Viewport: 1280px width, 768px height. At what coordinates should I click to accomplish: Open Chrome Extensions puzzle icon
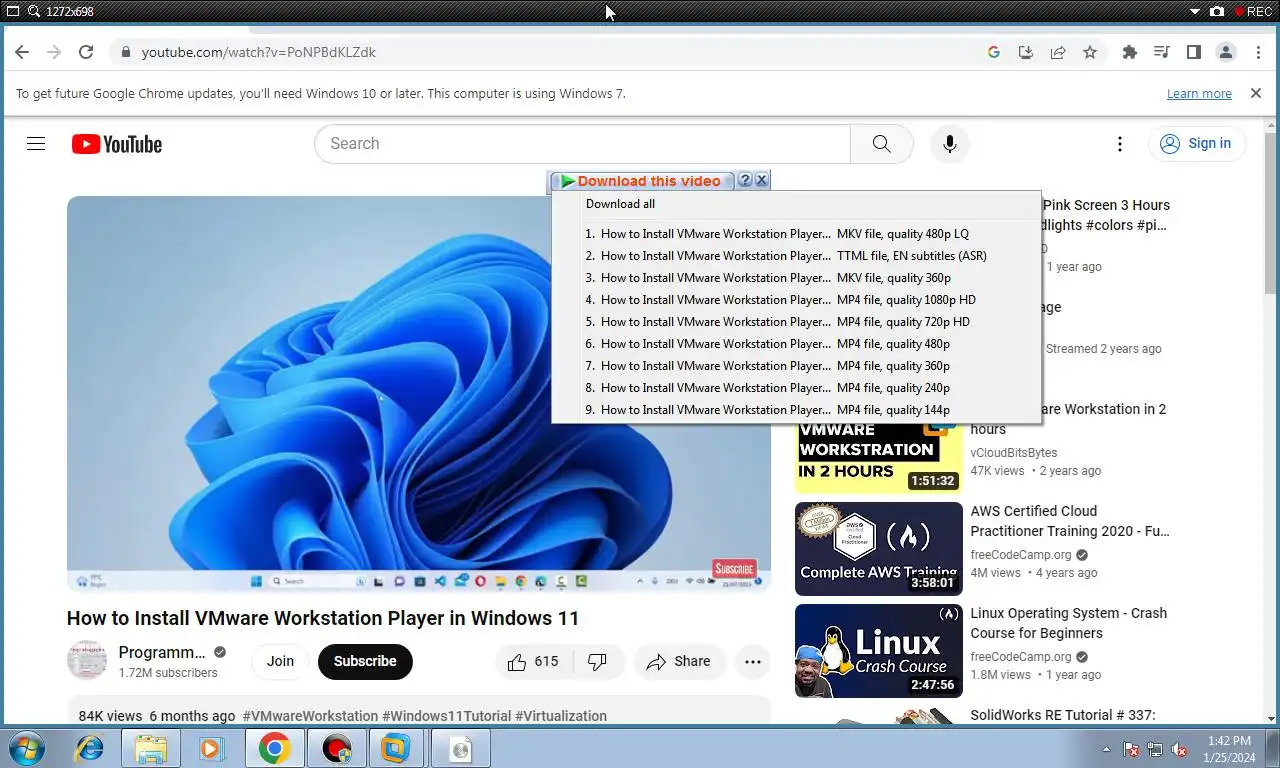pos(1130,52)
